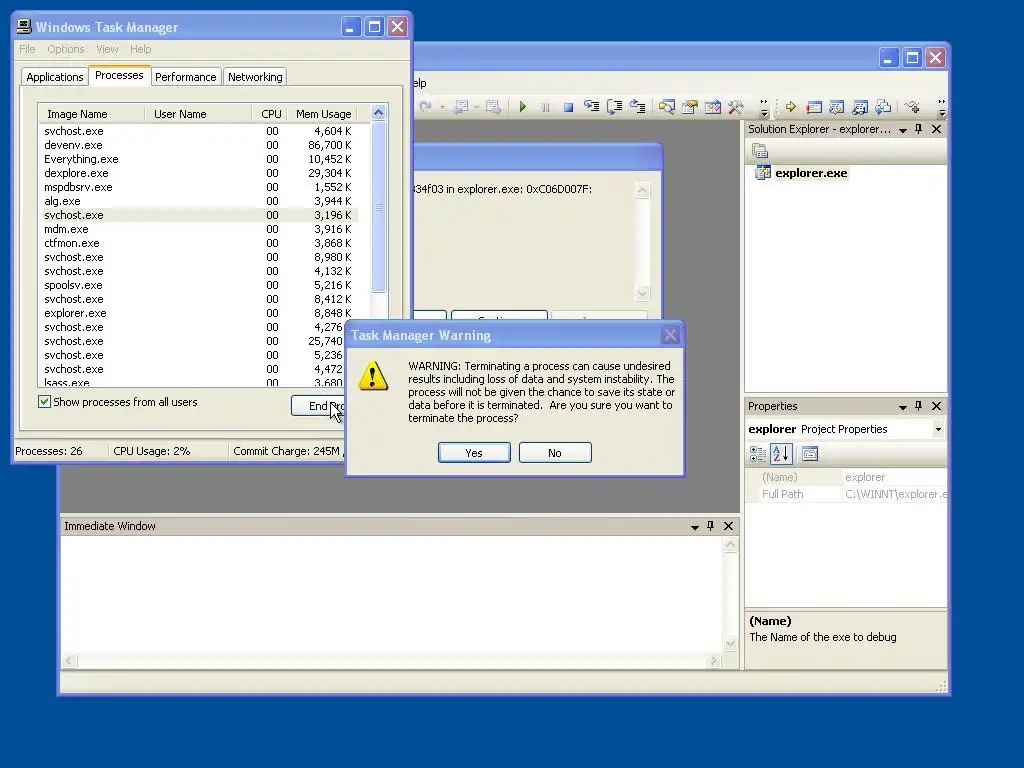
Task: Switch to the Networking tab
Action: click(x=255, y=77)
